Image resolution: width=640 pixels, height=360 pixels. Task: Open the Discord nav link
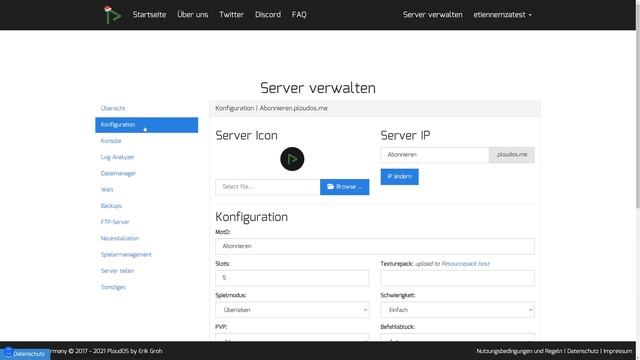(x=268, y=15)
